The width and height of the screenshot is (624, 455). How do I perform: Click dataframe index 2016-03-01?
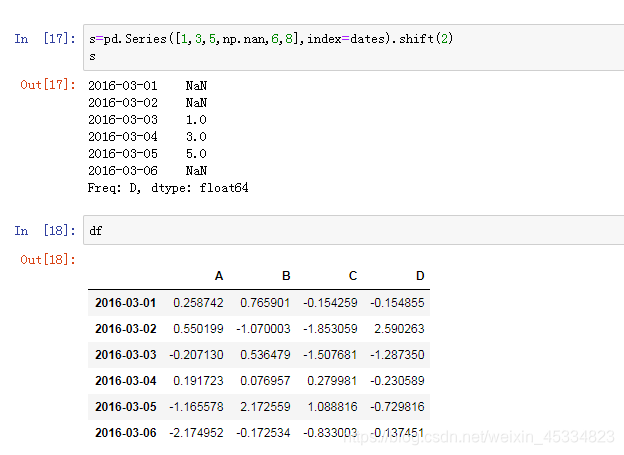[126, 303]
